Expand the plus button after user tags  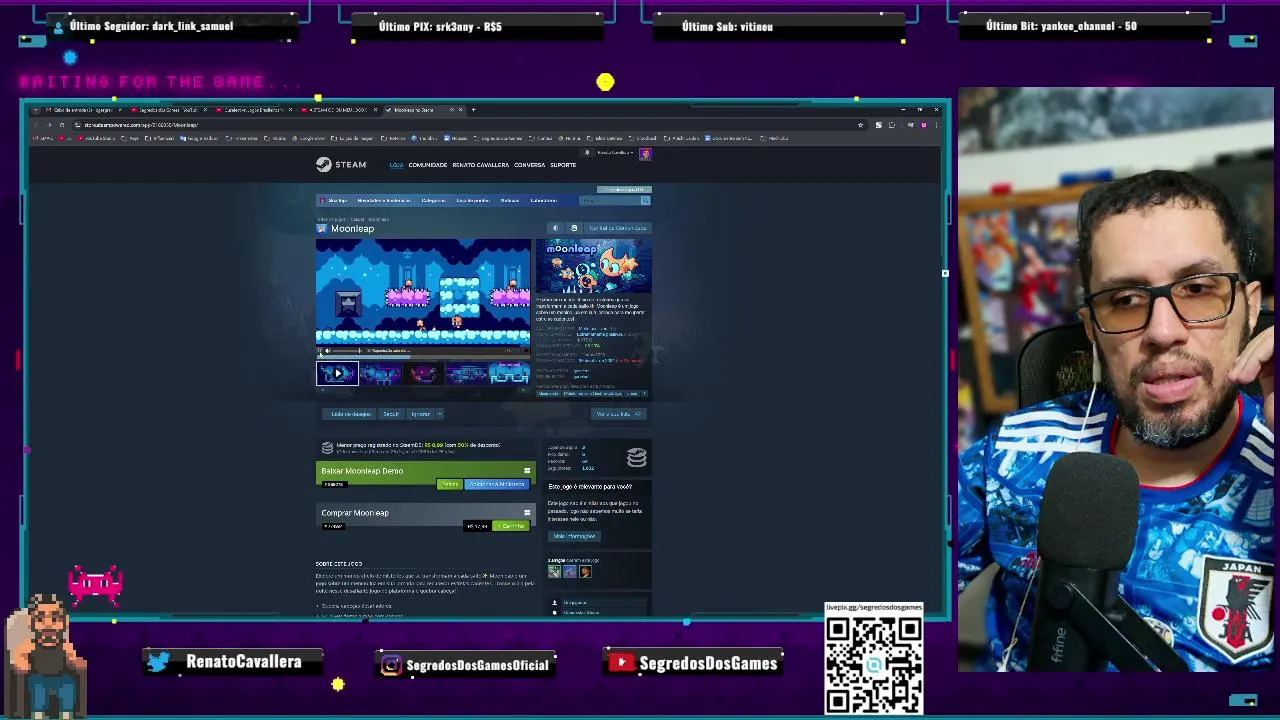click(644, 394)
